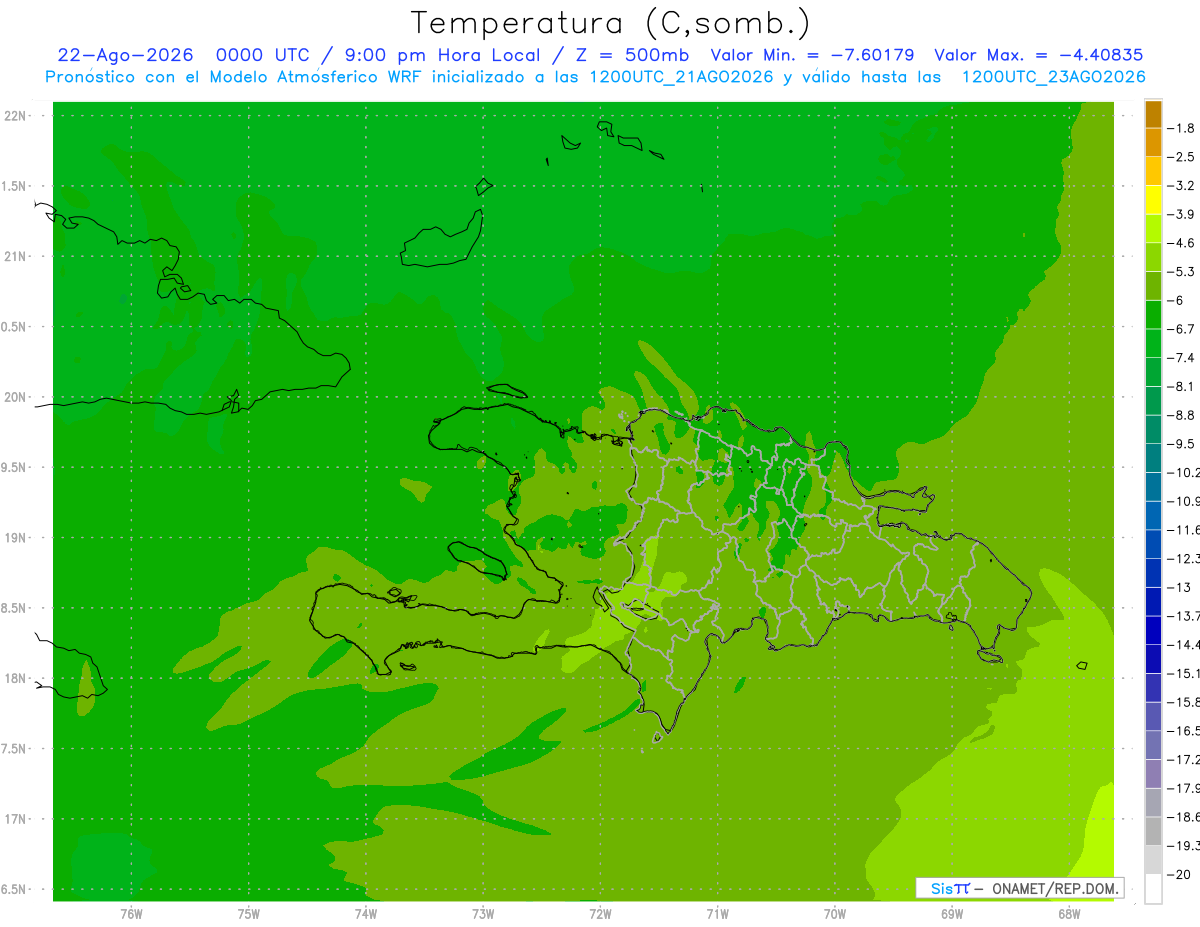The image size is (1200, 927).
Task: Click the '-4.6' colorbar label
Action: [x=1182, y=243]
